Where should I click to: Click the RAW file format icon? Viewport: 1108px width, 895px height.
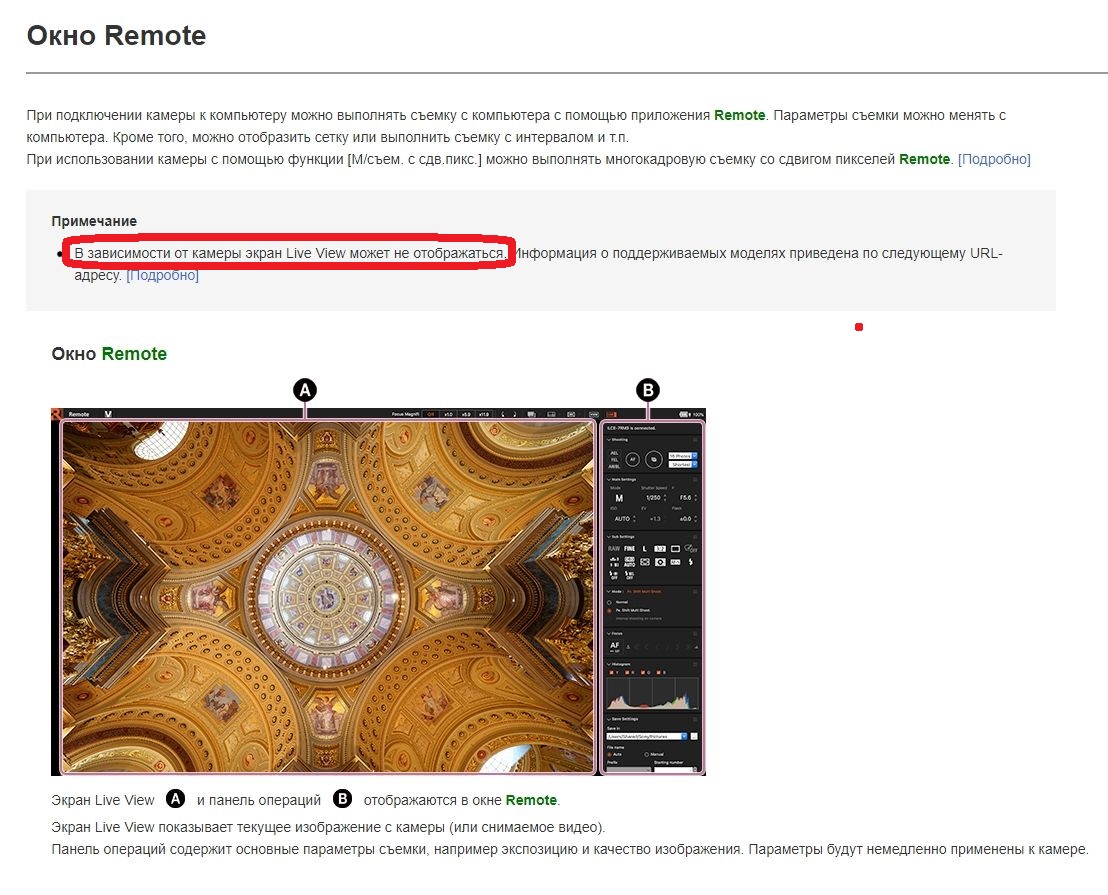coord(614,549)
